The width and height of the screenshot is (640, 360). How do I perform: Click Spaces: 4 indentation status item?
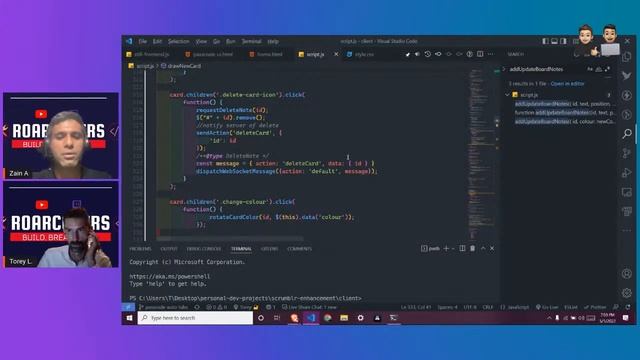[447, 307]
